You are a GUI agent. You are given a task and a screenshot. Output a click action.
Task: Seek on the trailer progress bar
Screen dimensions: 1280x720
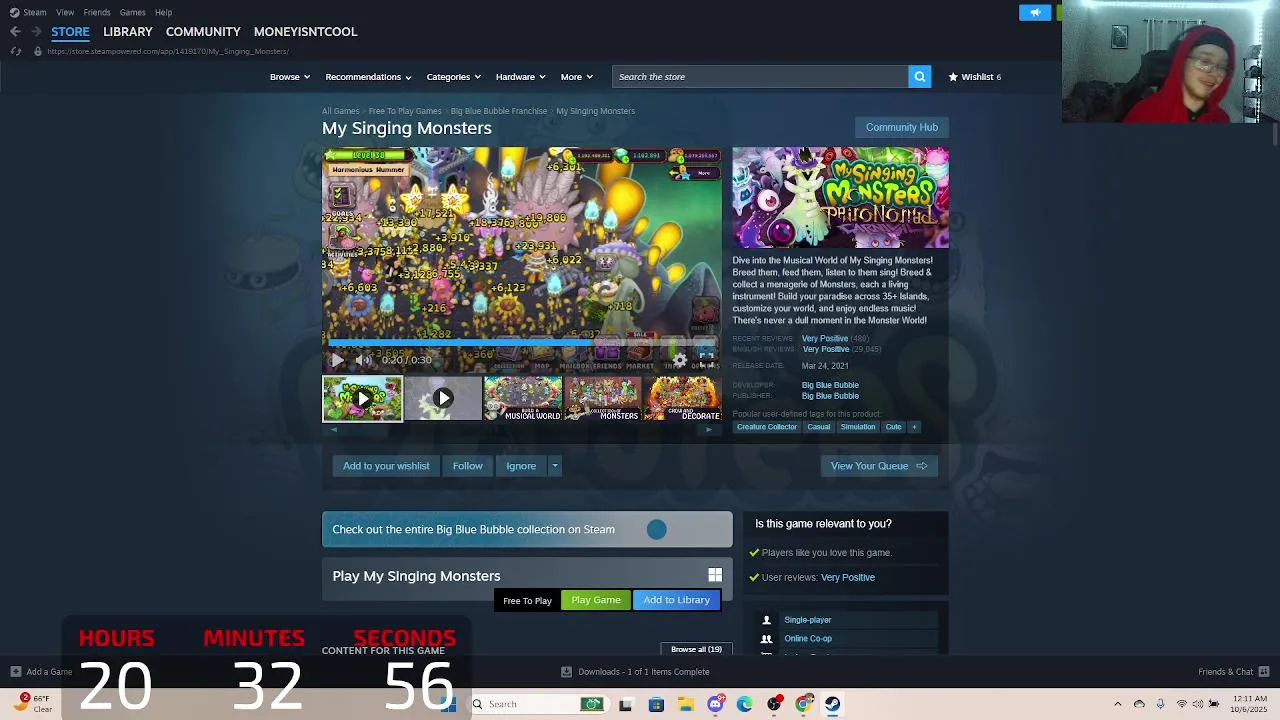[520, 342]
